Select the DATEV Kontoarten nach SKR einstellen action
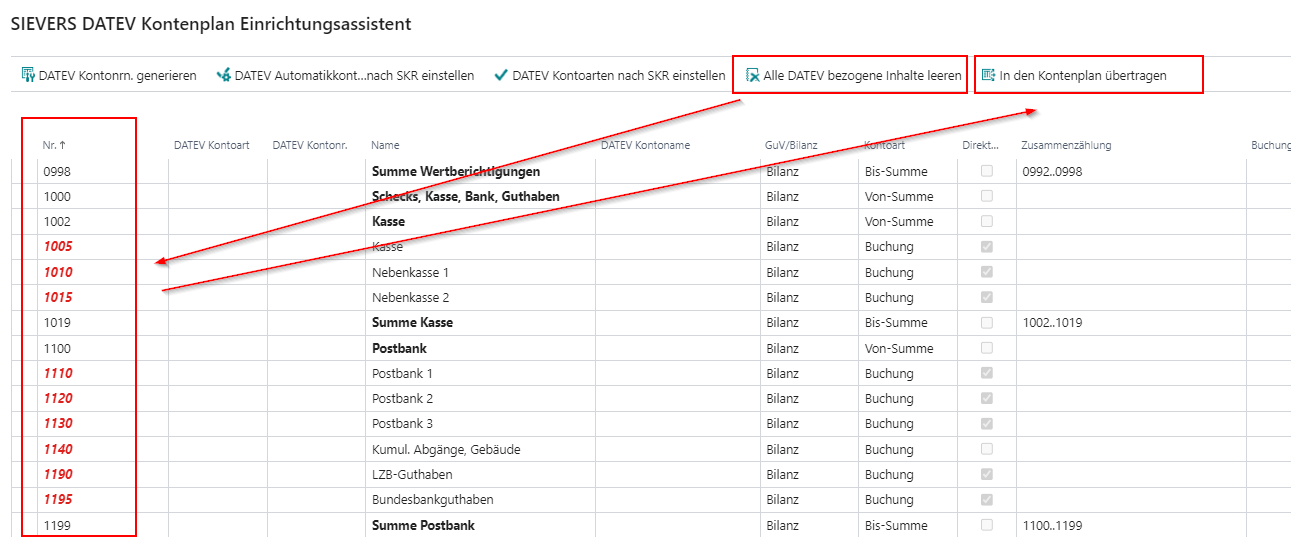Image resolution: width=1291 pixels, height=537 pixels. (x=618, y=75)
